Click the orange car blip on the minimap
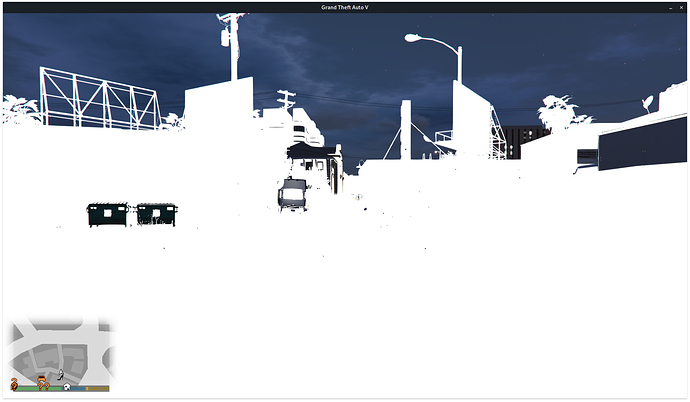690x402 pixels. click(41, 379)
